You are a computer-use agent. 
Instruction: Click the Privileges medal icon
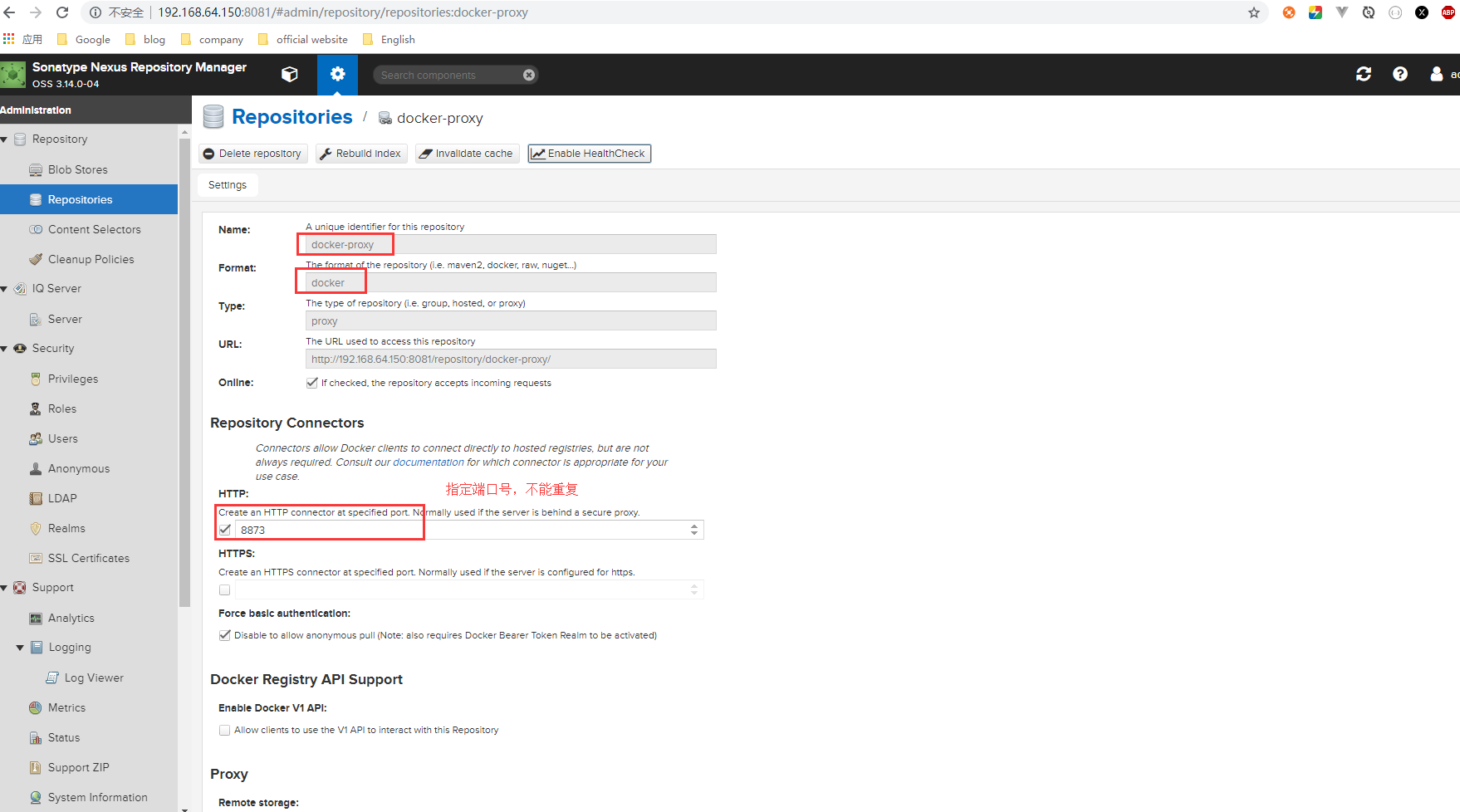[36, 379]
